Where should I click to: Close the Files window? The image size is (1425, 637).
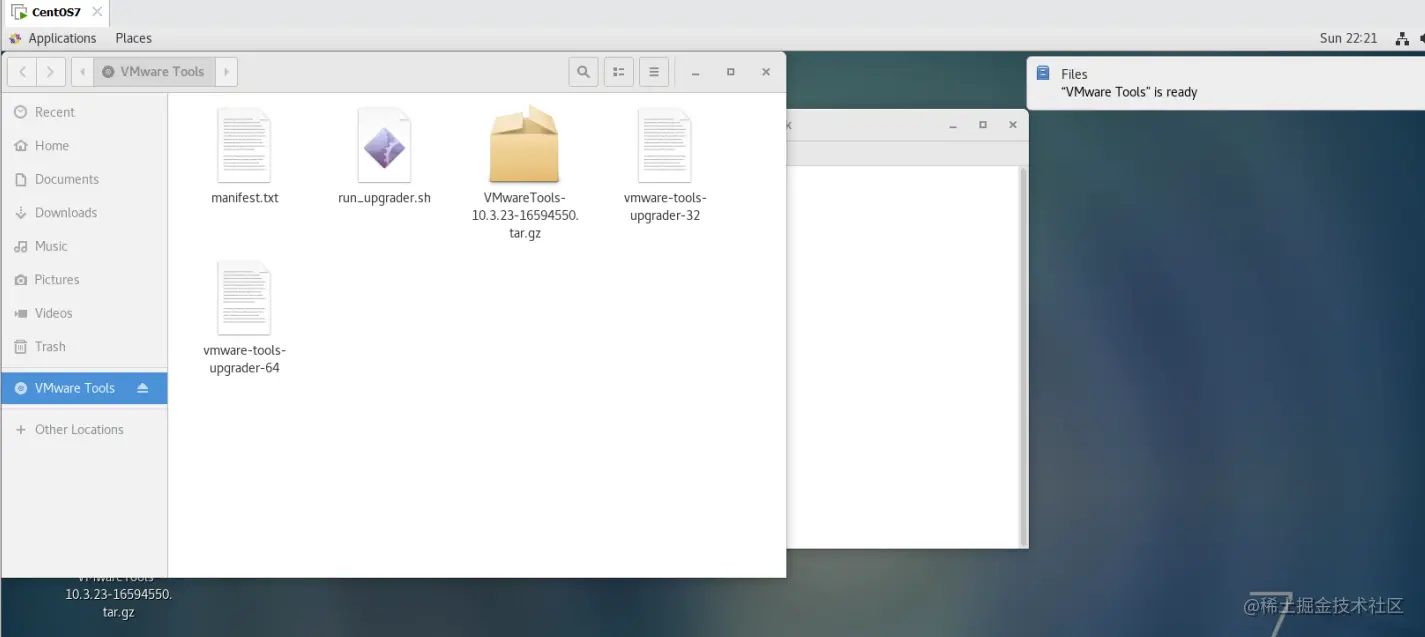766,72
